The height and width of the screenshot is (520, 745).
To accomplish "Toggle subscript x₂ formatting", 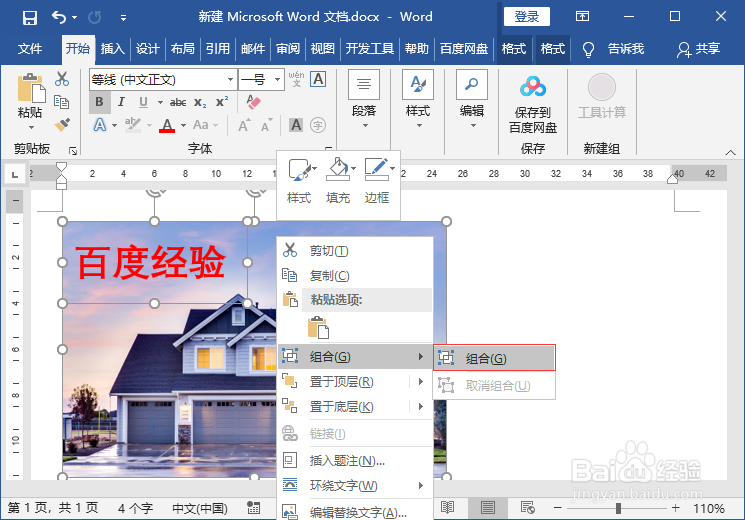I will click(x=200, y=102).
